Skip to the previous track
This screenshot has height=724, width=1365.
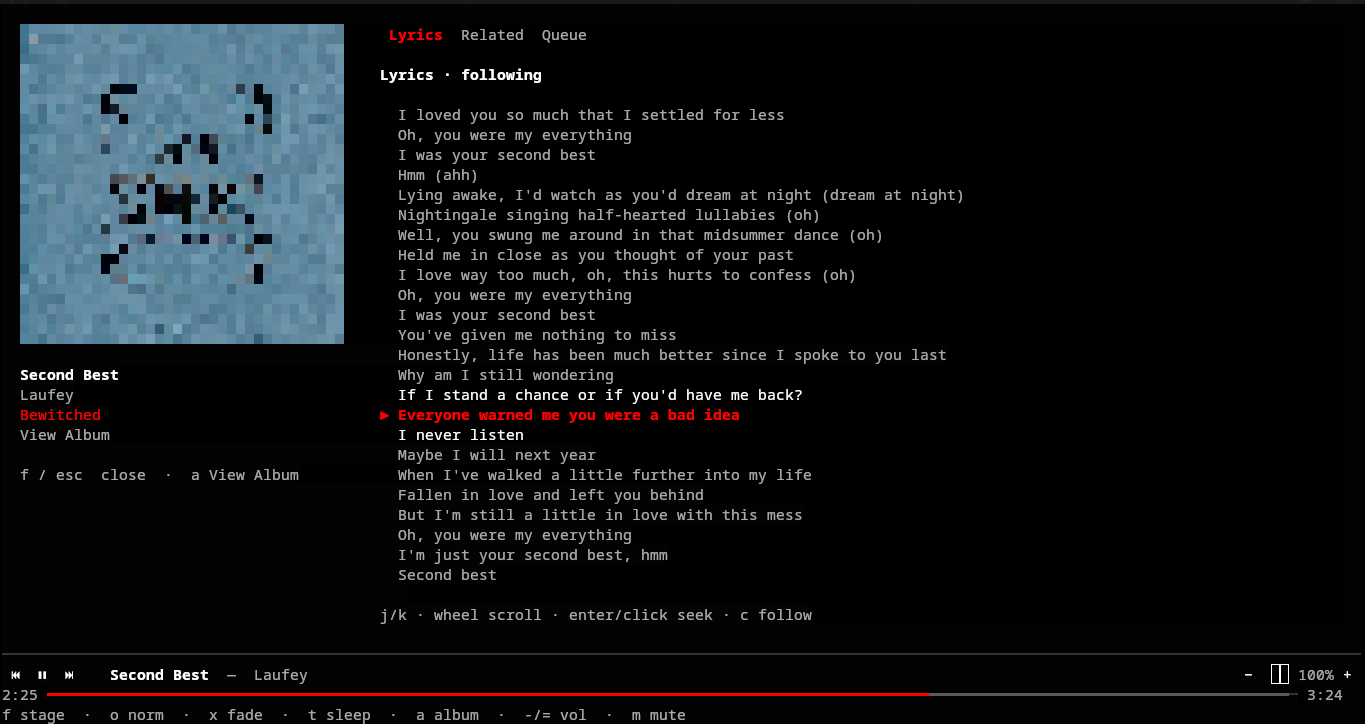click(x=16, y=675)
